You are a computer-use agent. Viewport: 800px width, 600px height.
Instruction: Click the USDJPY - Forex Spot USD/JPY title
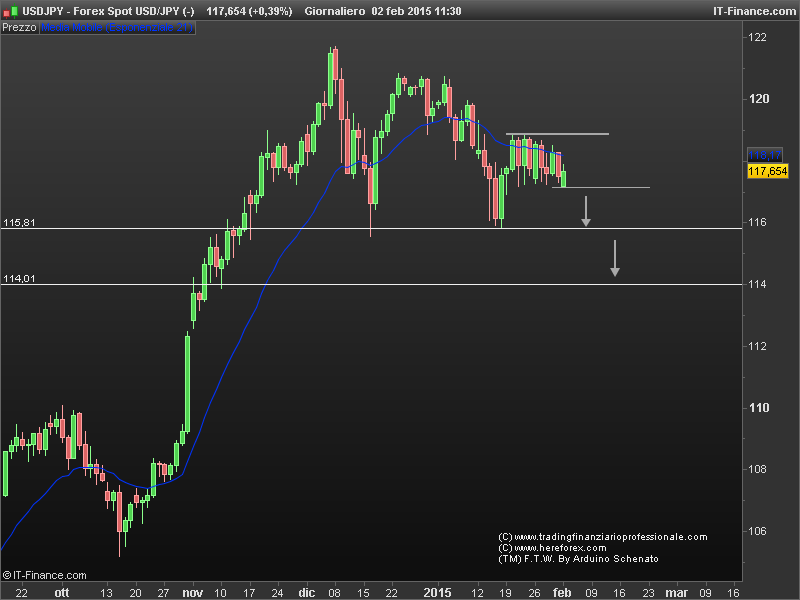(x=108, y=11)
